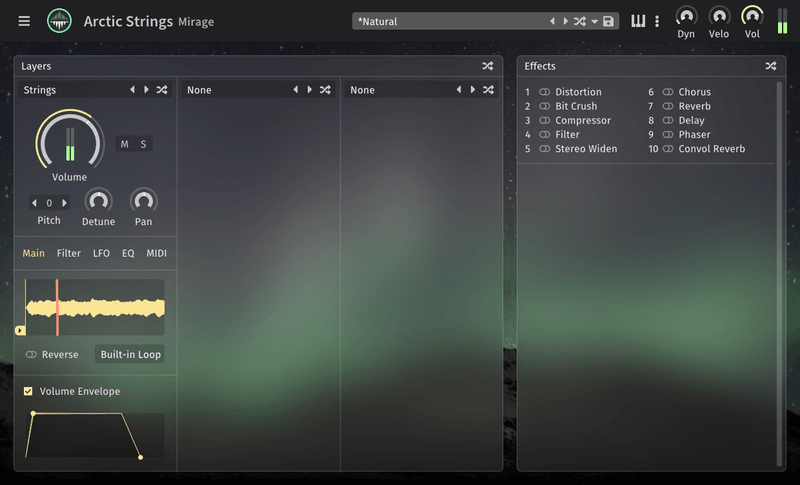Select the Main tab

coord(34,253)
